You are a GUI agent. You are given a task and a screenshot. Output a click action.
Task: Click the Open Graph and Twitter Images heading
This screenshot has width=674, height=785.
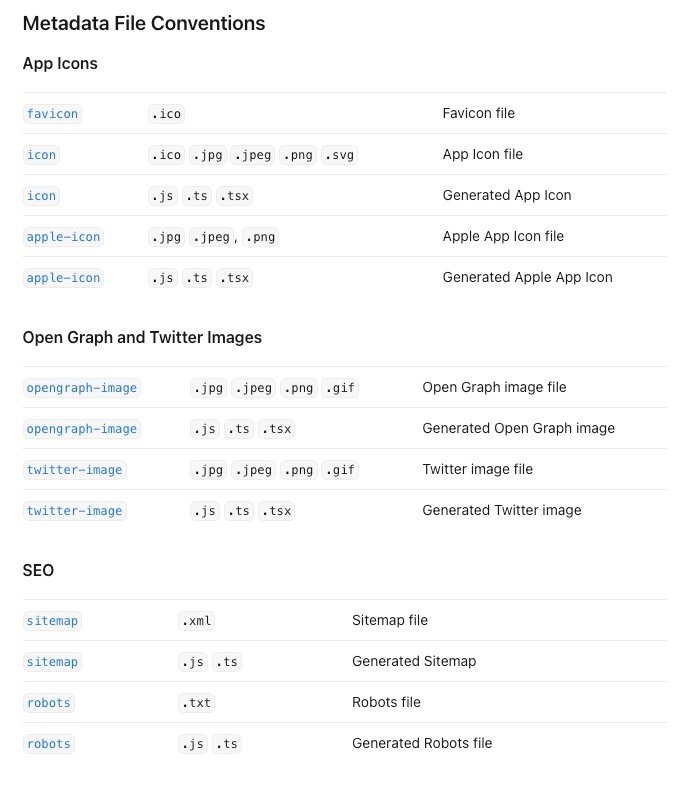(x=142, y=337)
